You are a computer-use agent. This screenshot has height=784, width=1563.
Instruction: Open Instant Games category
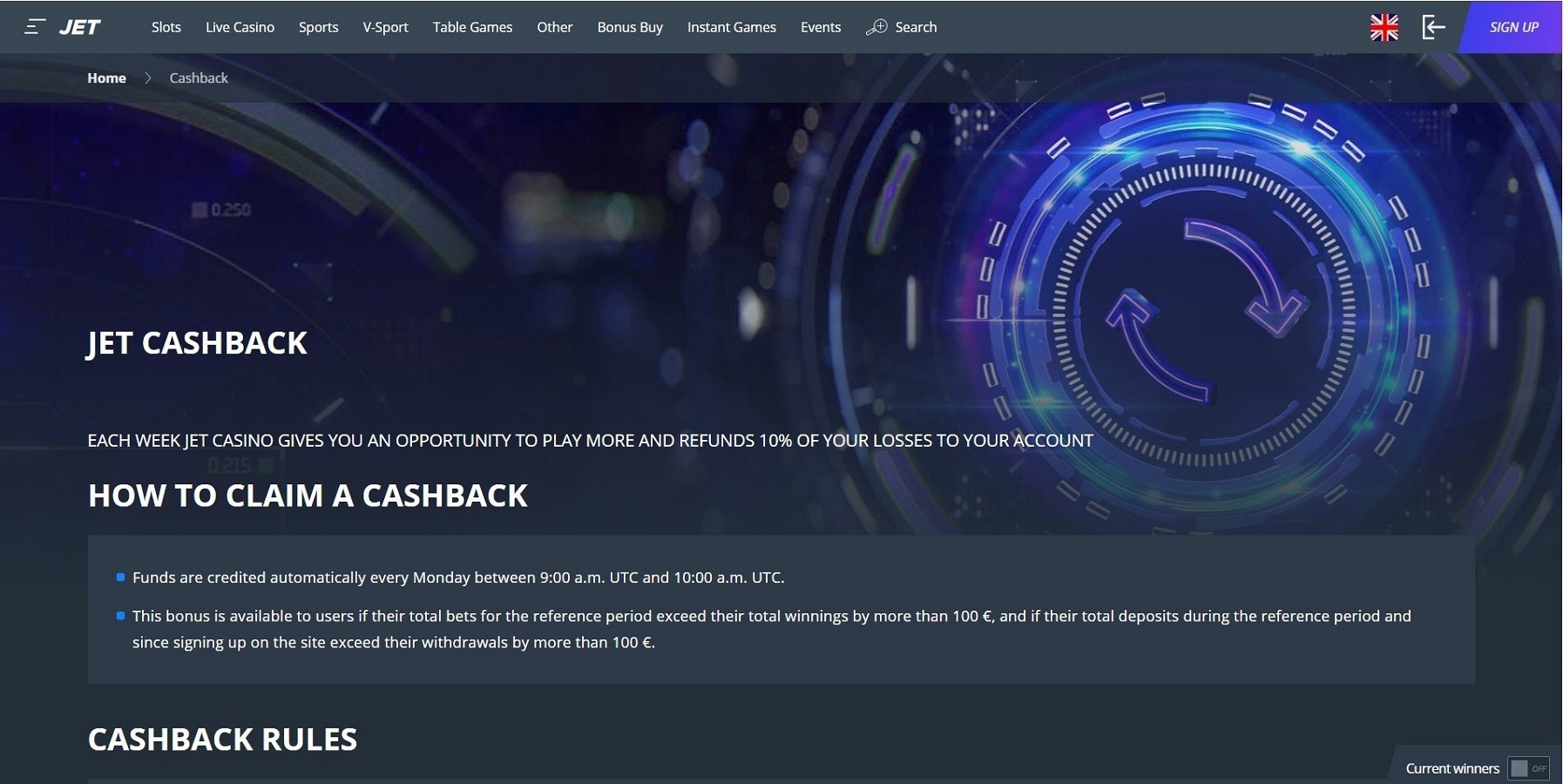[x=731, y=27]
